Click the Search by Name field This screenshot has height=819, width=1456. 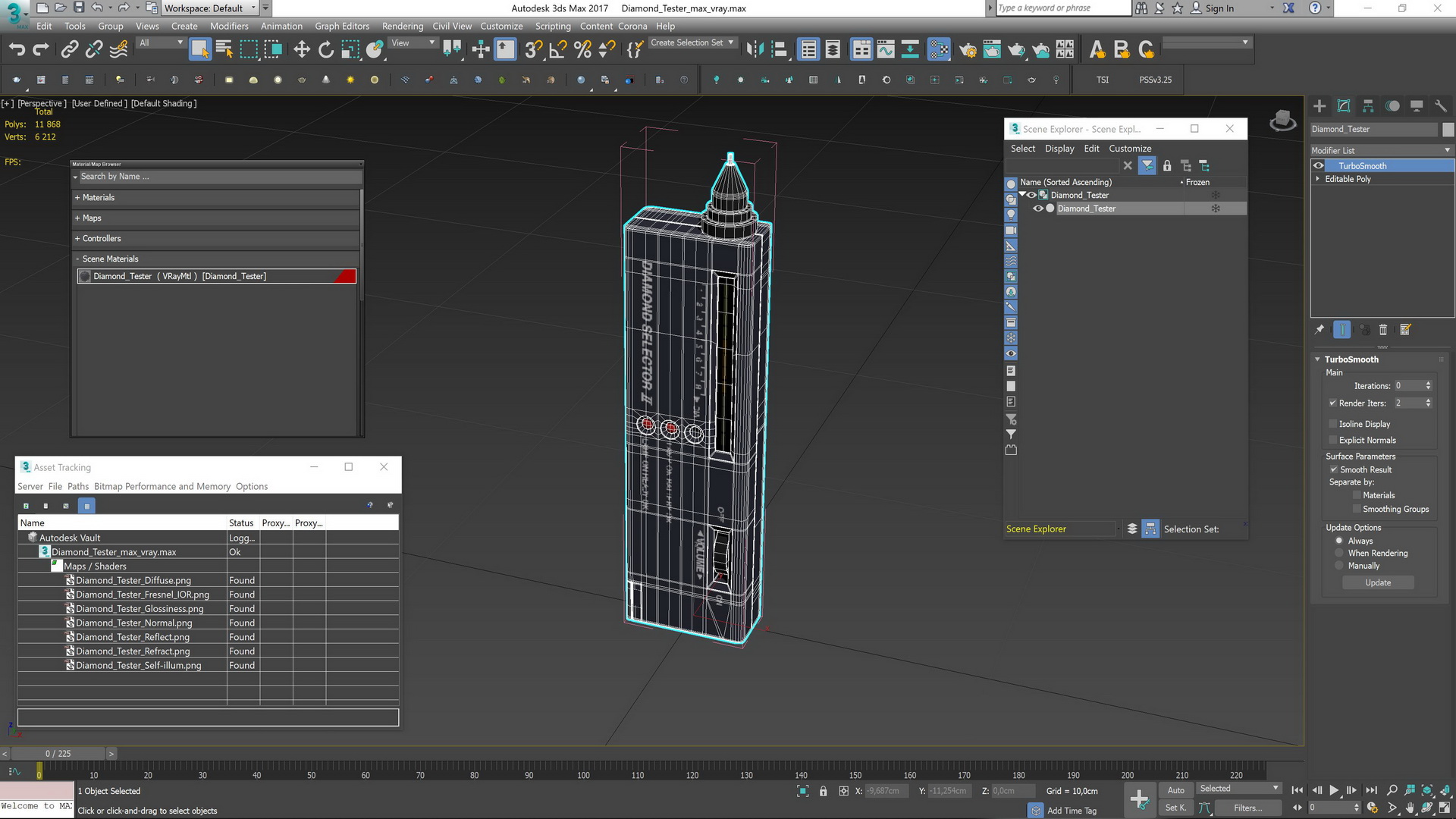click(220, 177)
